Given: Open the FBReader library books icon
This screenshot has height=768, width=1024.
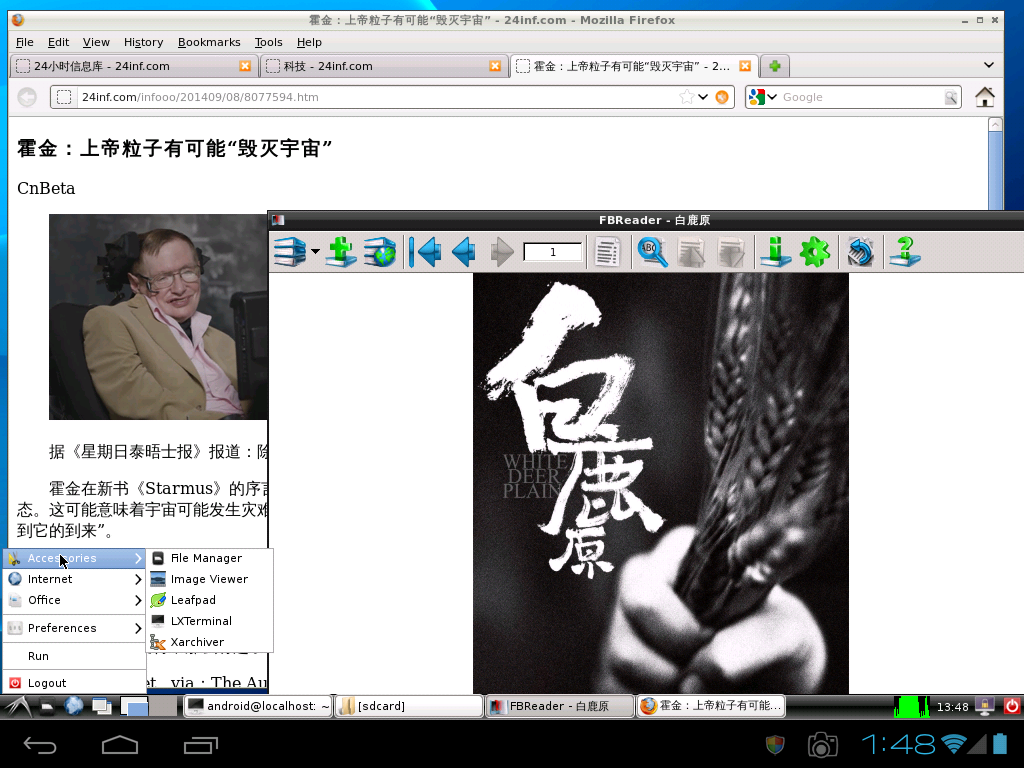Looking at the screenshot, I should point(290,252).
